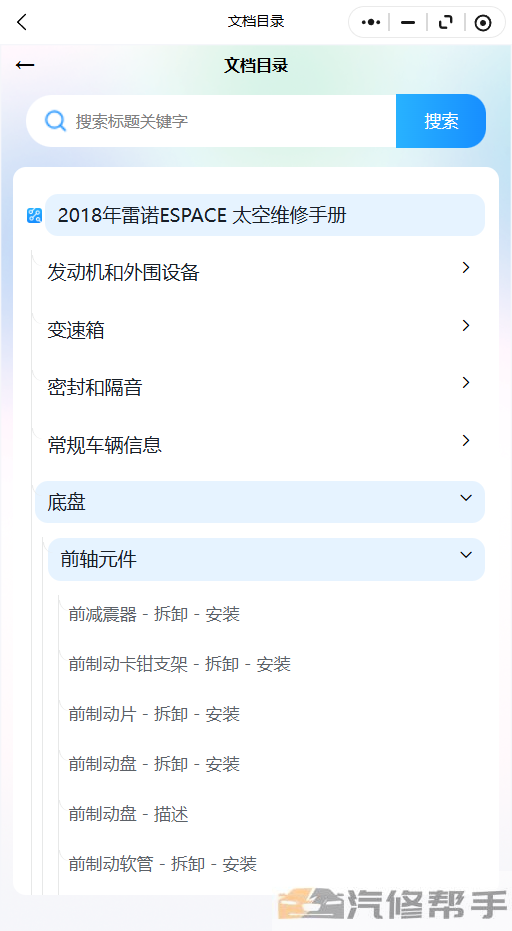512x931 pixels.
Task: Open 前制动卡钳支架 - 拆卸 - 安装 document
Action: pyautogui.click(x=179, y=664)
